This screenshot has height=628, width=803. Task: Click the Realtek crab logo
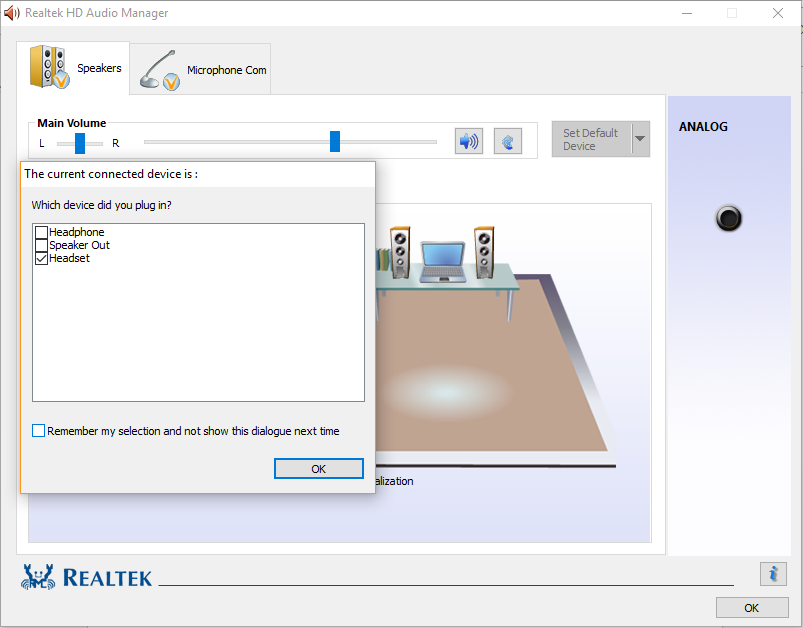37,577
